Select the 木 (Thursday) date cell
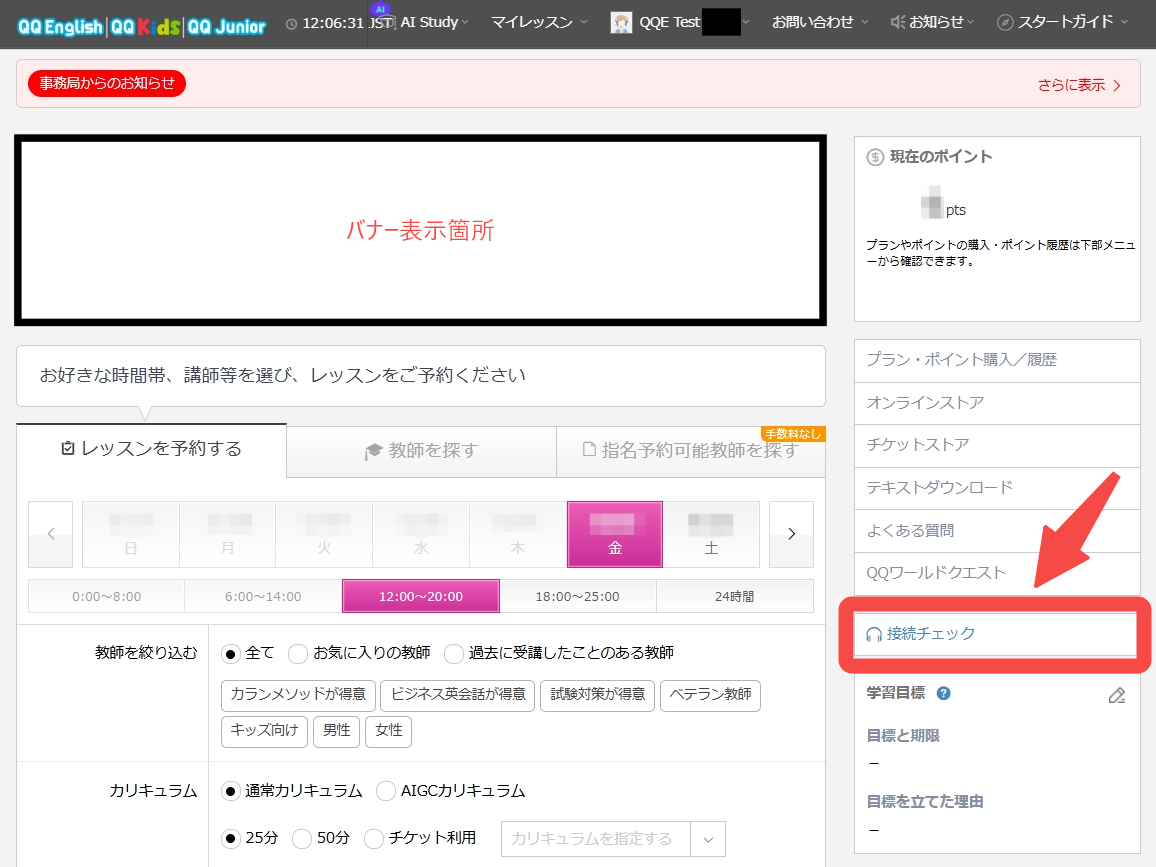 point(518,534)
